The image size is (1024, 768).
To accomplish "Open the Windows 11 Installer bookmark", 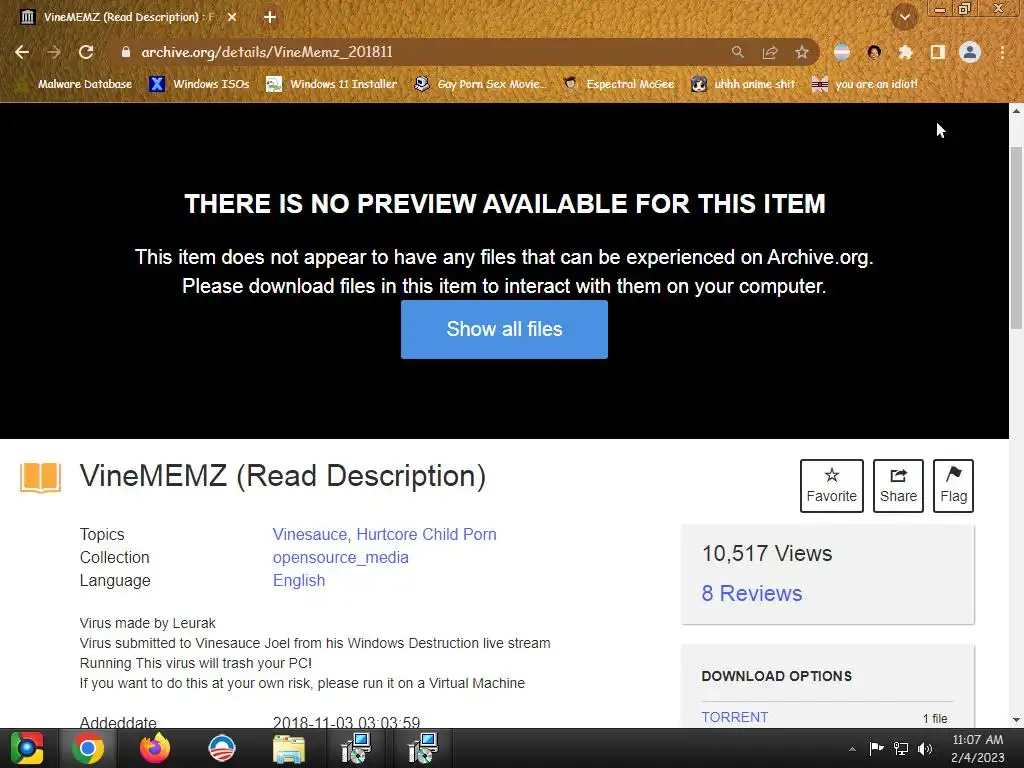I will click(x=332, y=84).
